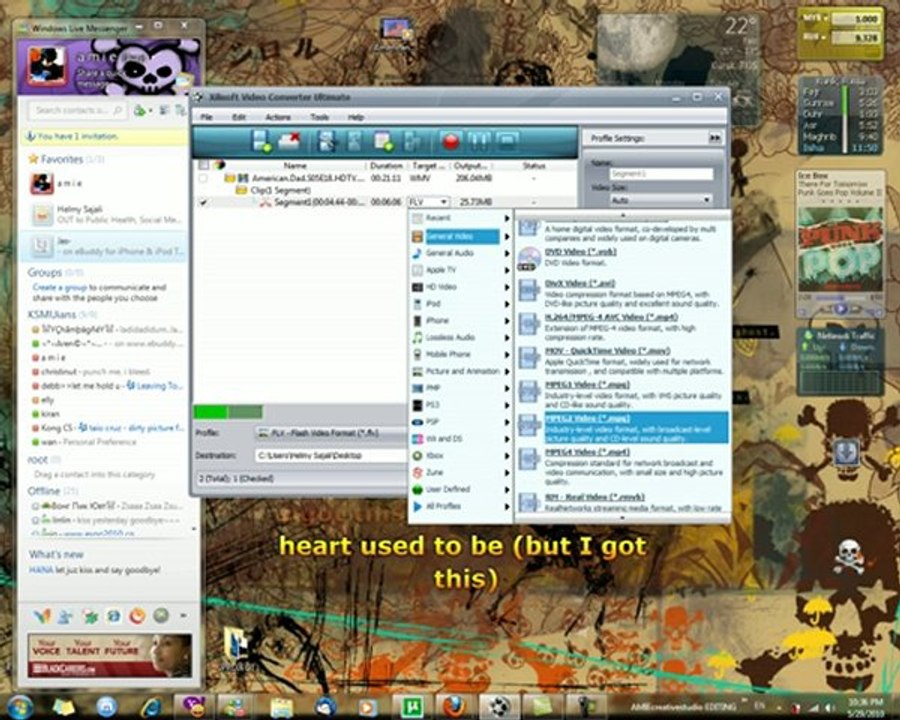This screenshot has height=720, width=900.
Task: Click 'Create a group' link in Messenger
Action: [x=60, y=287]
